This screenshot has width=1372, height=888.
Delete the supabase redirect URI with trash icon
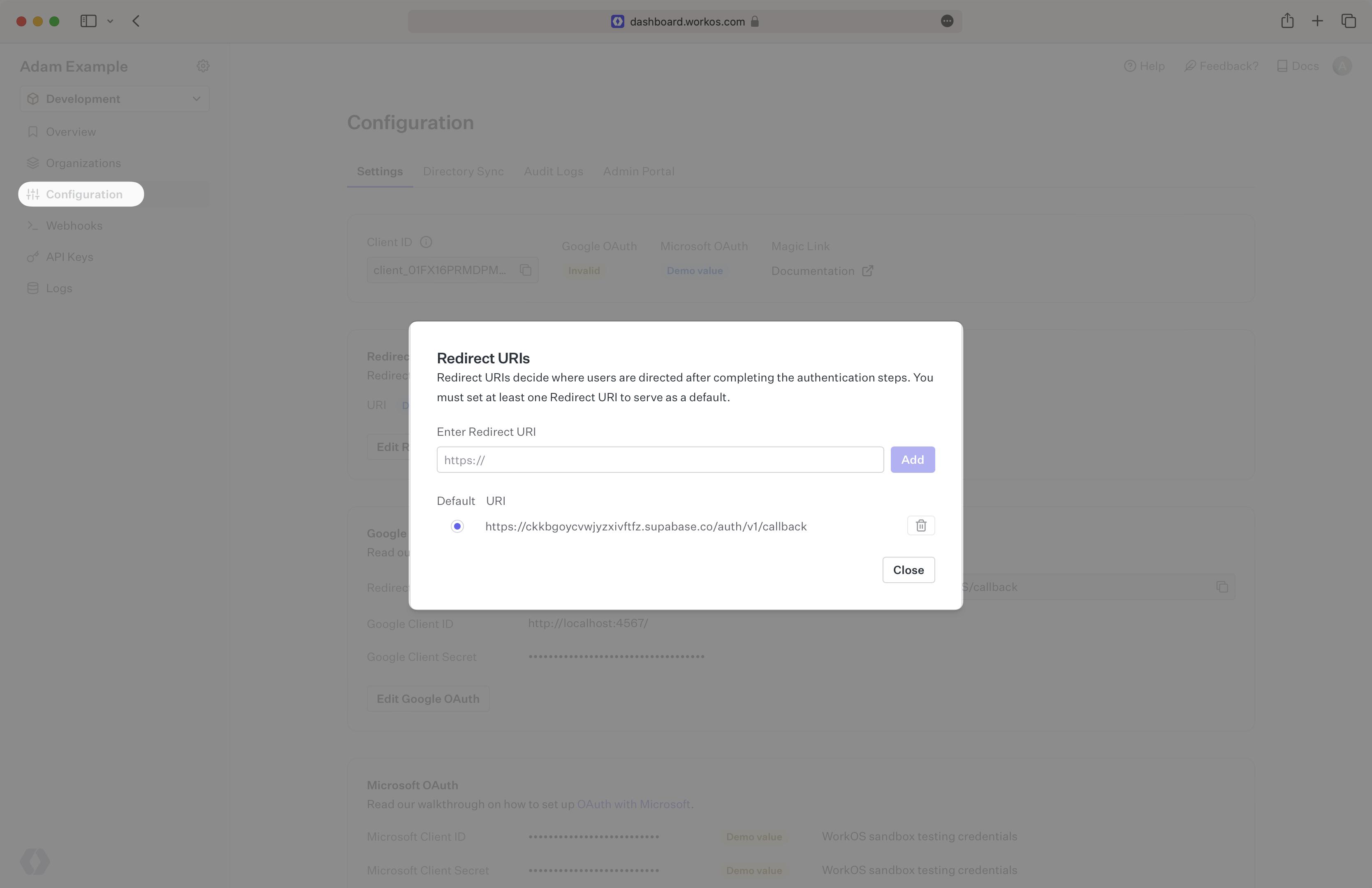[920, 525]
